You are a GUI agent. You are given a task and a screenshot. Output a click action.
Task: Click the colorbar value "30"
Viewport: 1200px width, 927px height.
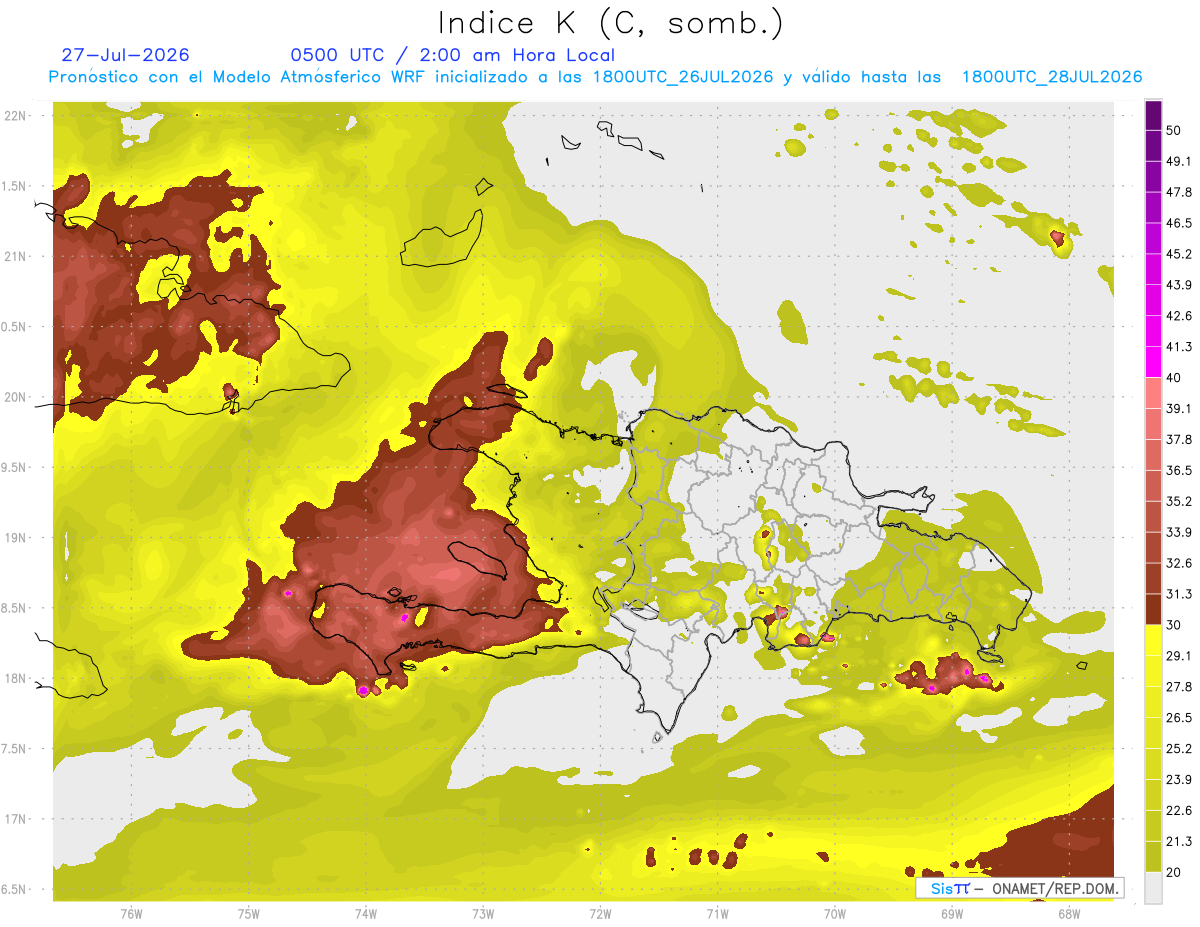(x=1174, y=625)
